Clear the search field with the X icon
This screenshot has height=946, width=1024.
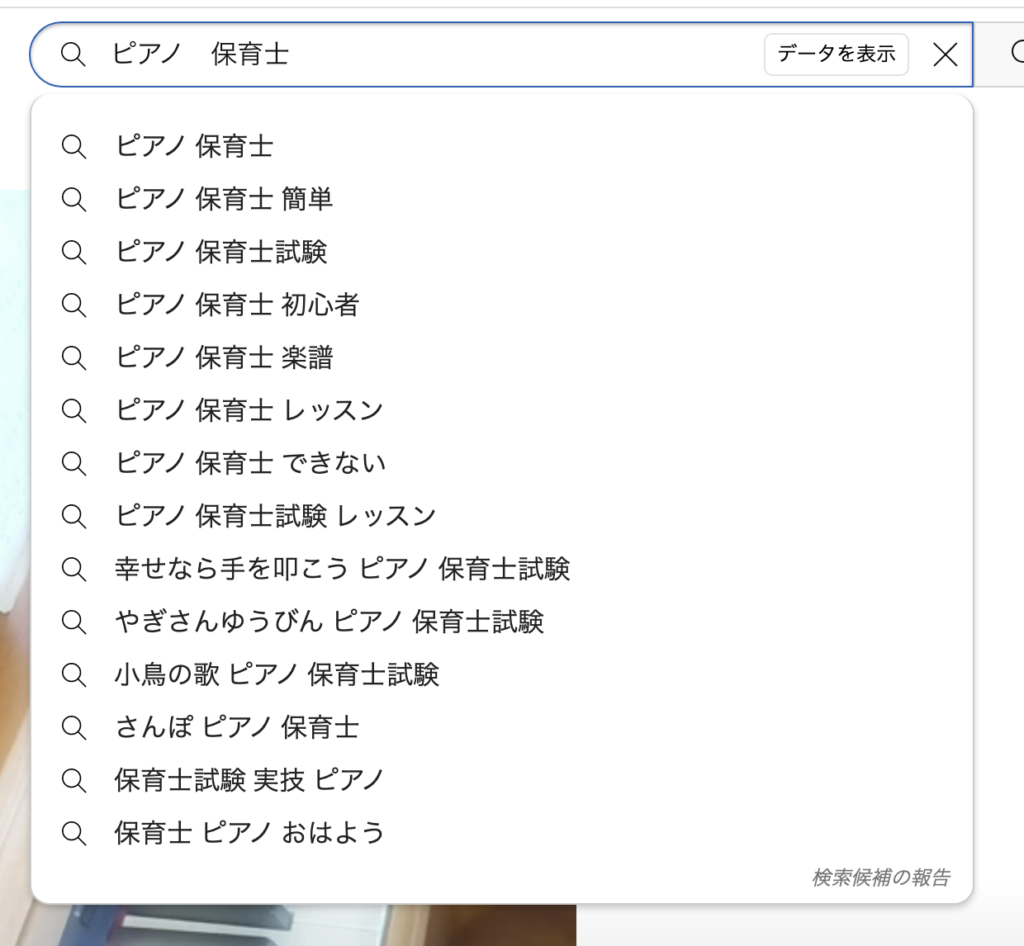pos(945,54)
